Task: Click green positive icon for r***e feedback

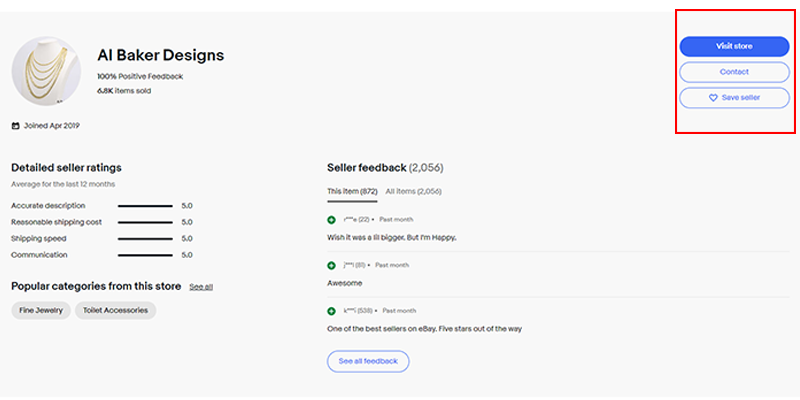Action: point(332,219)
